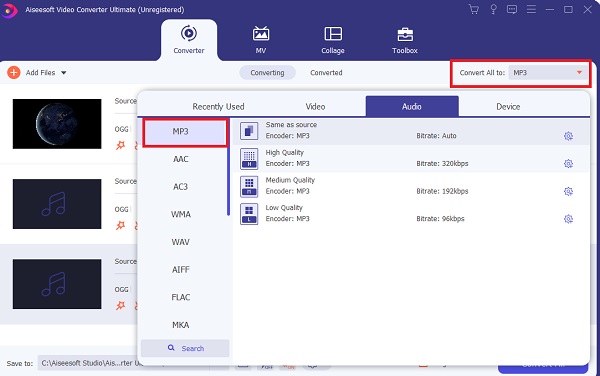Select the High Quality preset
This screenshot has width=600, height=376.
point(411,159)
